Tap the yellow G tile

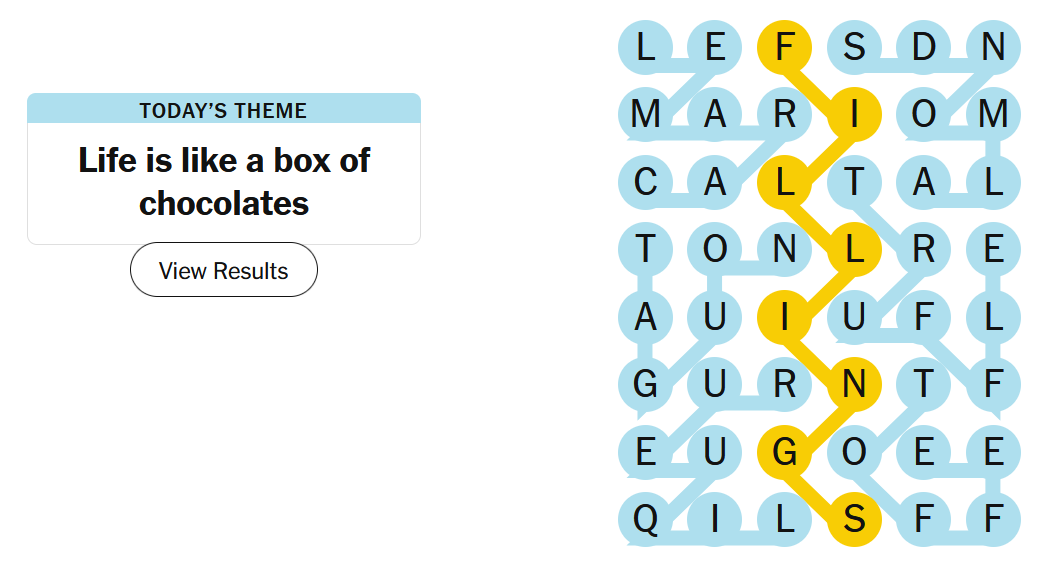(784, 452)
